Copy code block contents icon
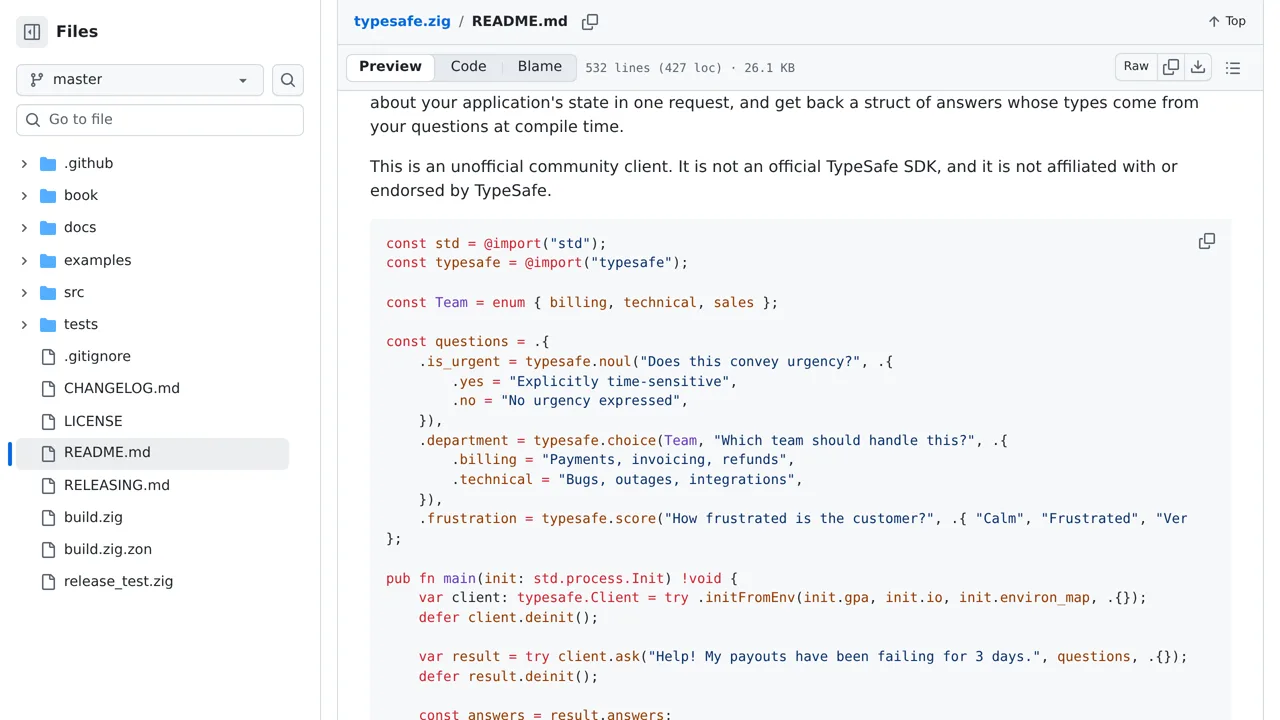The image size is (1280, 720). pos(1207,241)
